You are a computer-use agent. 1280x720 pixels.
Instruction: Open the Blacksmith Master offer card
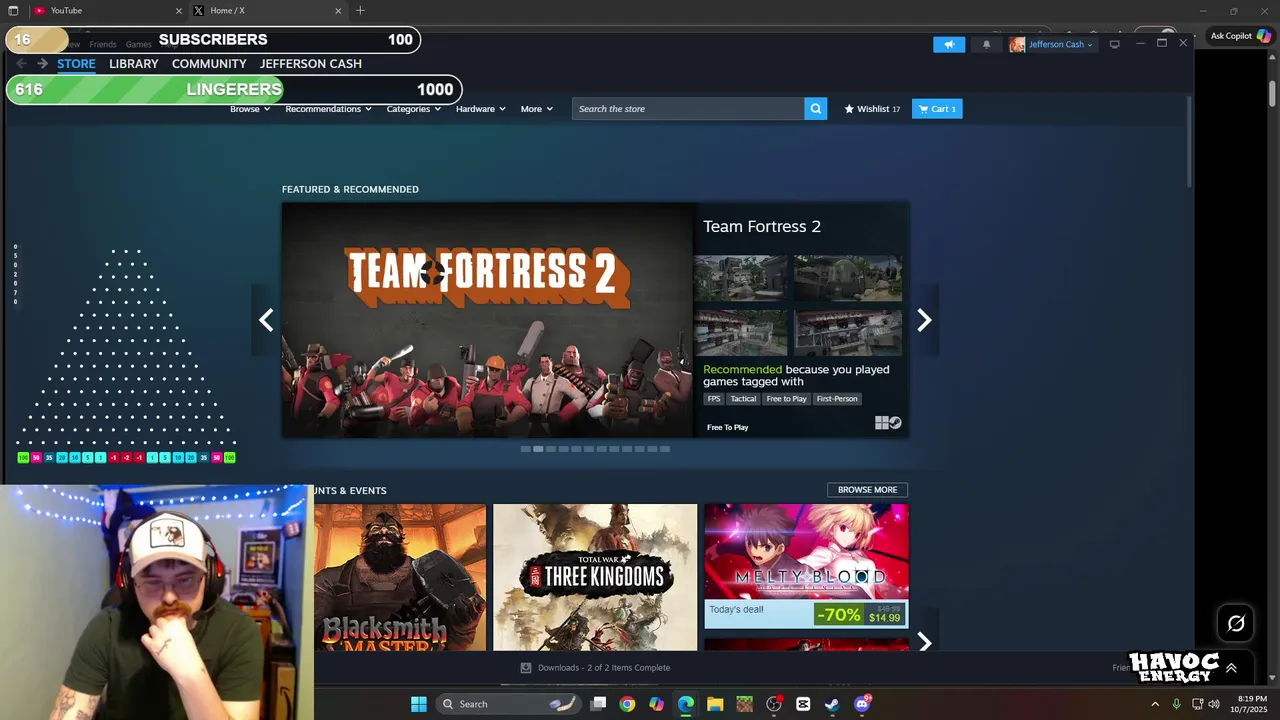tap(400, 577)
